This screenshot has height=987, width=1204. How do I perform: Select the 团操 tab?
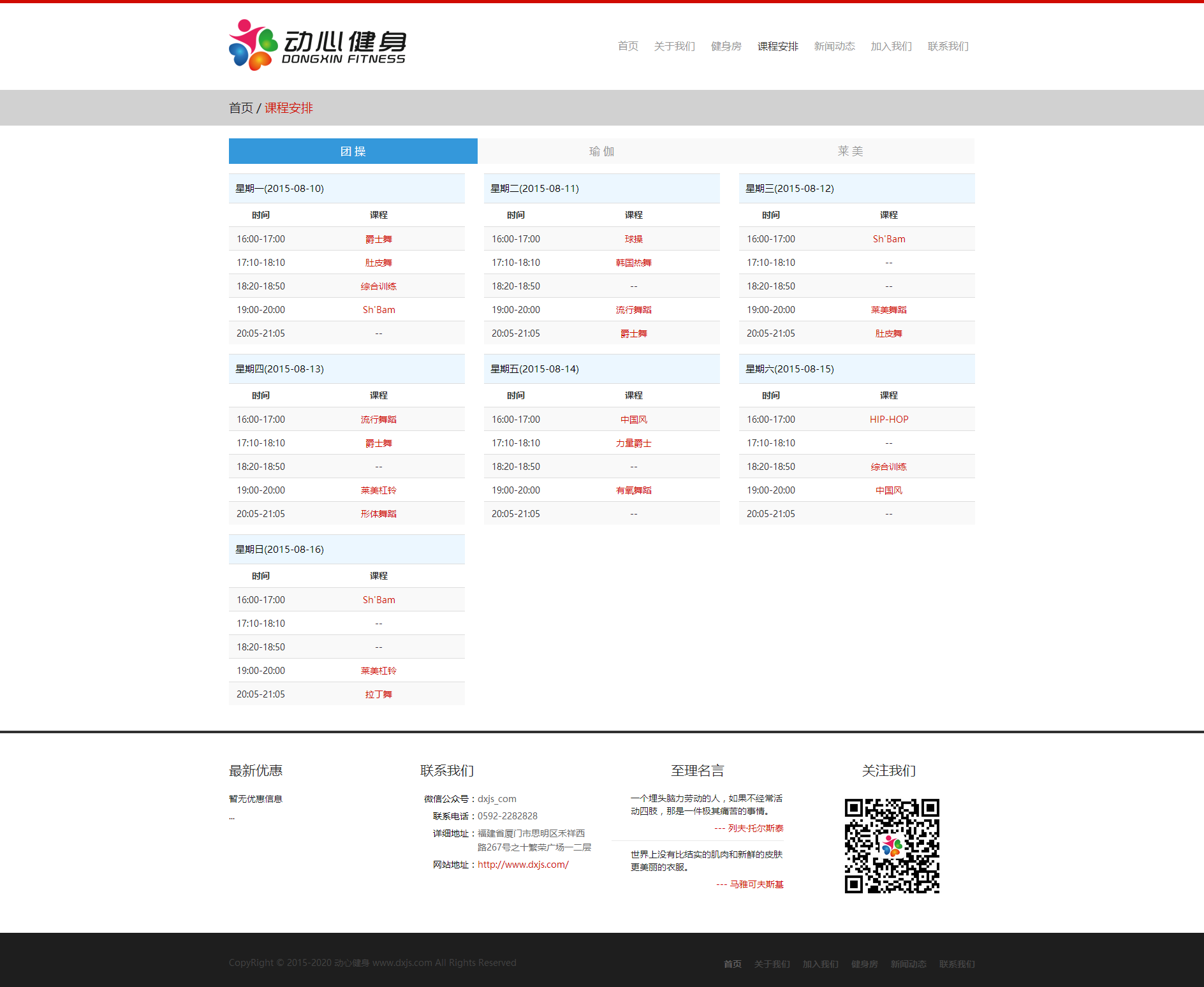pyautogui.click(x=353, y=151)
